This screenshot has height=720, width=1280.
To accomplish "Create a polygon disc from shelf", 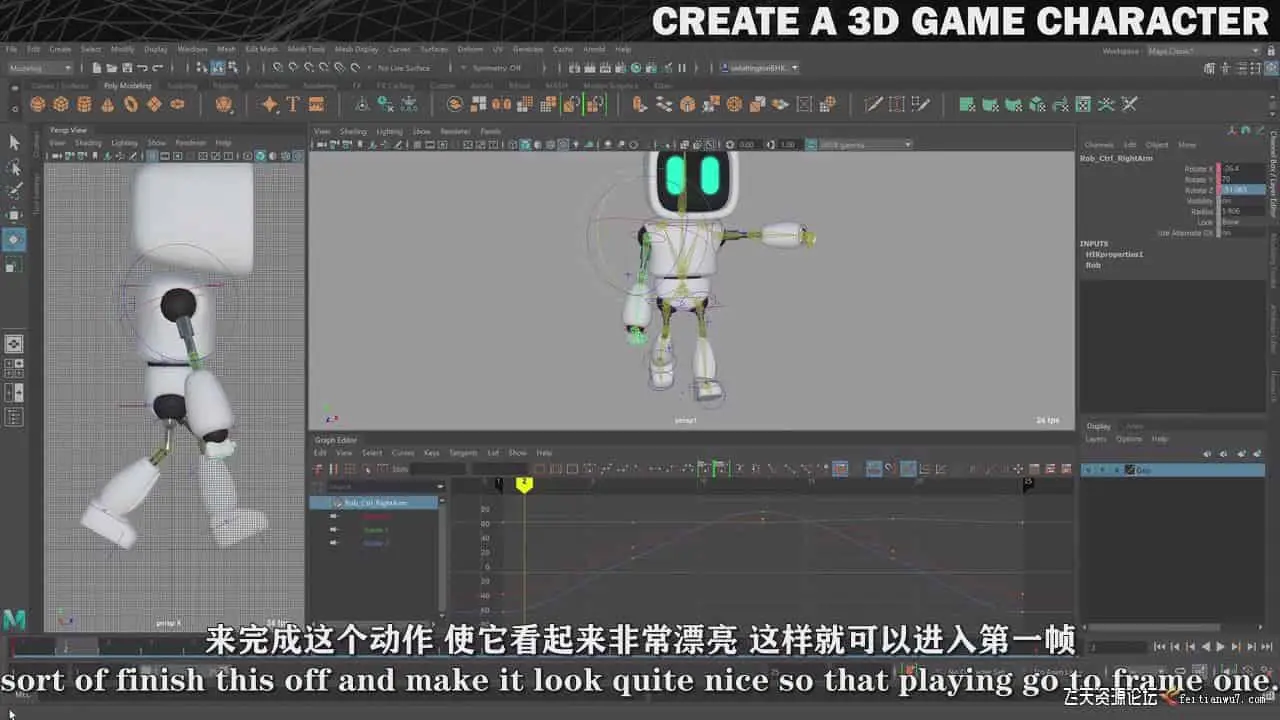I will (x=178, y=104).
